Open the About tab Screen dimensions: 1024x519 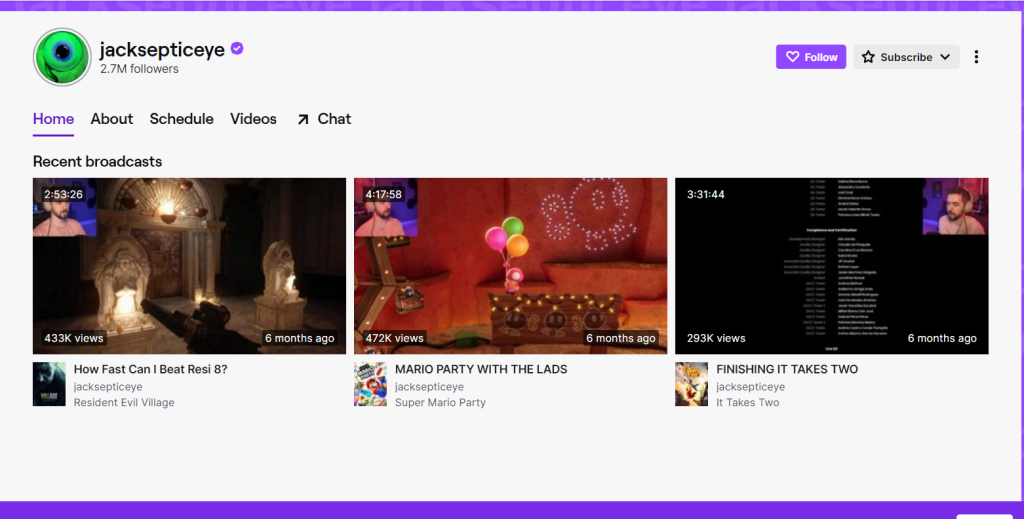[112, 119]
